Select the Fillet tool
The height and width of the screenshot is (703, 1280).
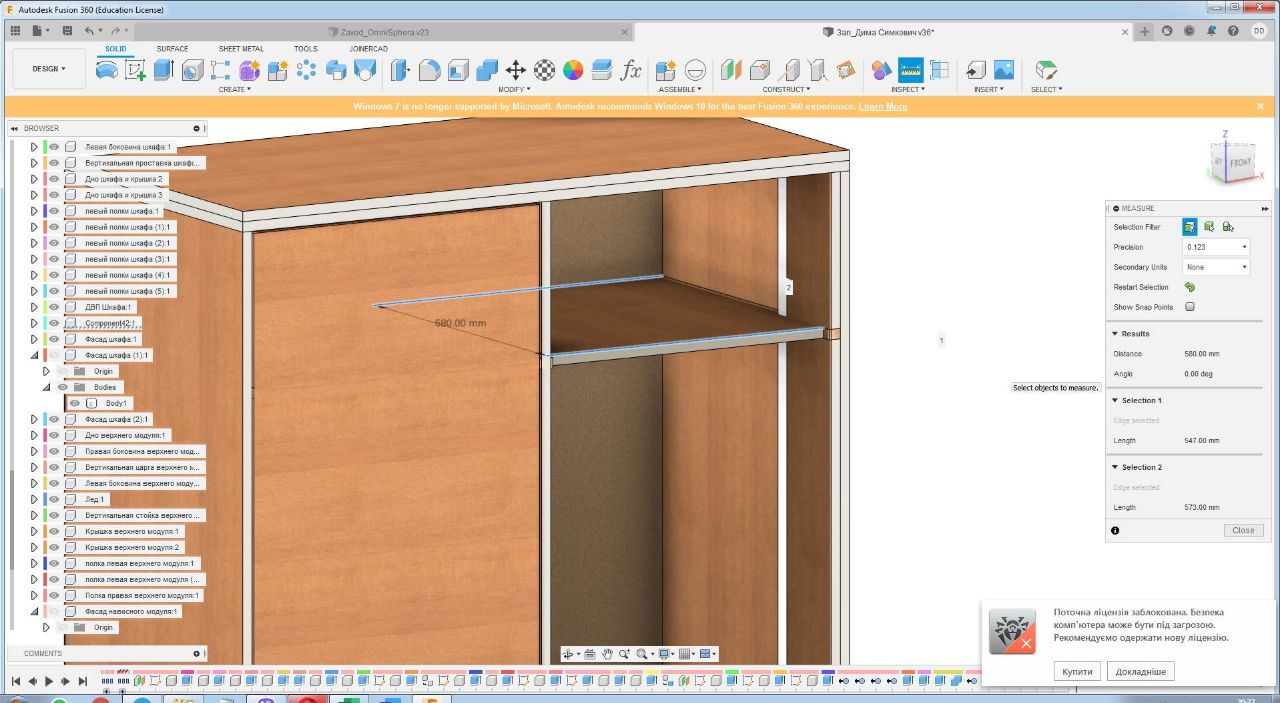click(430, 70)
